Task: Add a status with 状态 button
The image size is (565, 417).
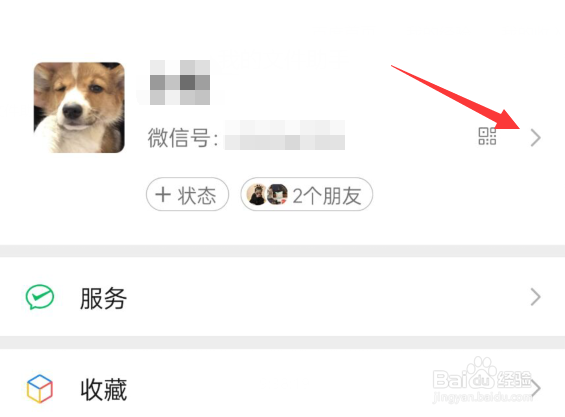Action: 187,194
